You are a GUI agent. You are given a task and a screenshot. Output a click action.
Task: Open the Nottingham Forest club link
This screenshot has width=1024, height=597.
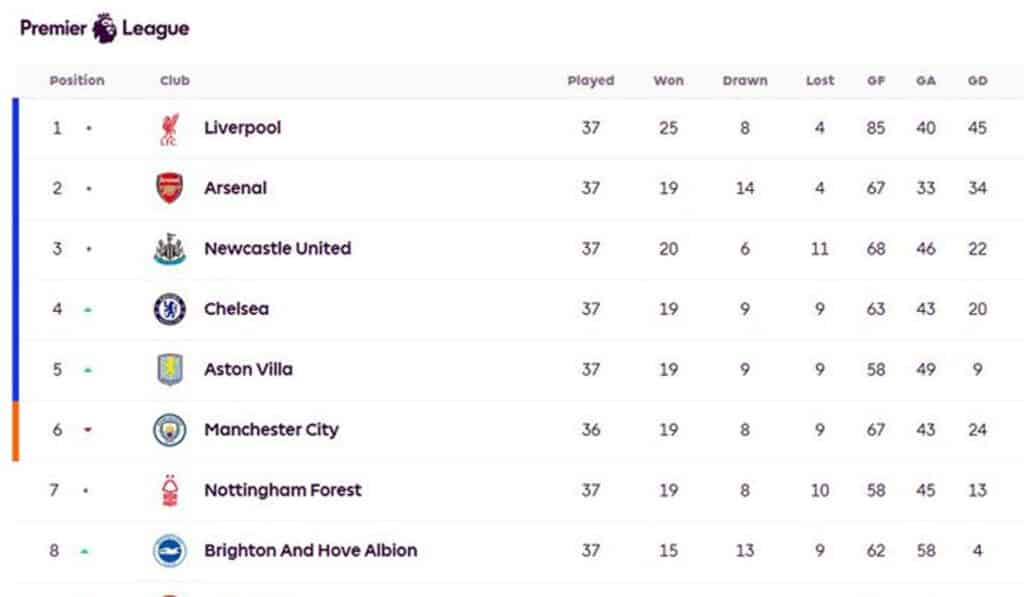(282, 490)
